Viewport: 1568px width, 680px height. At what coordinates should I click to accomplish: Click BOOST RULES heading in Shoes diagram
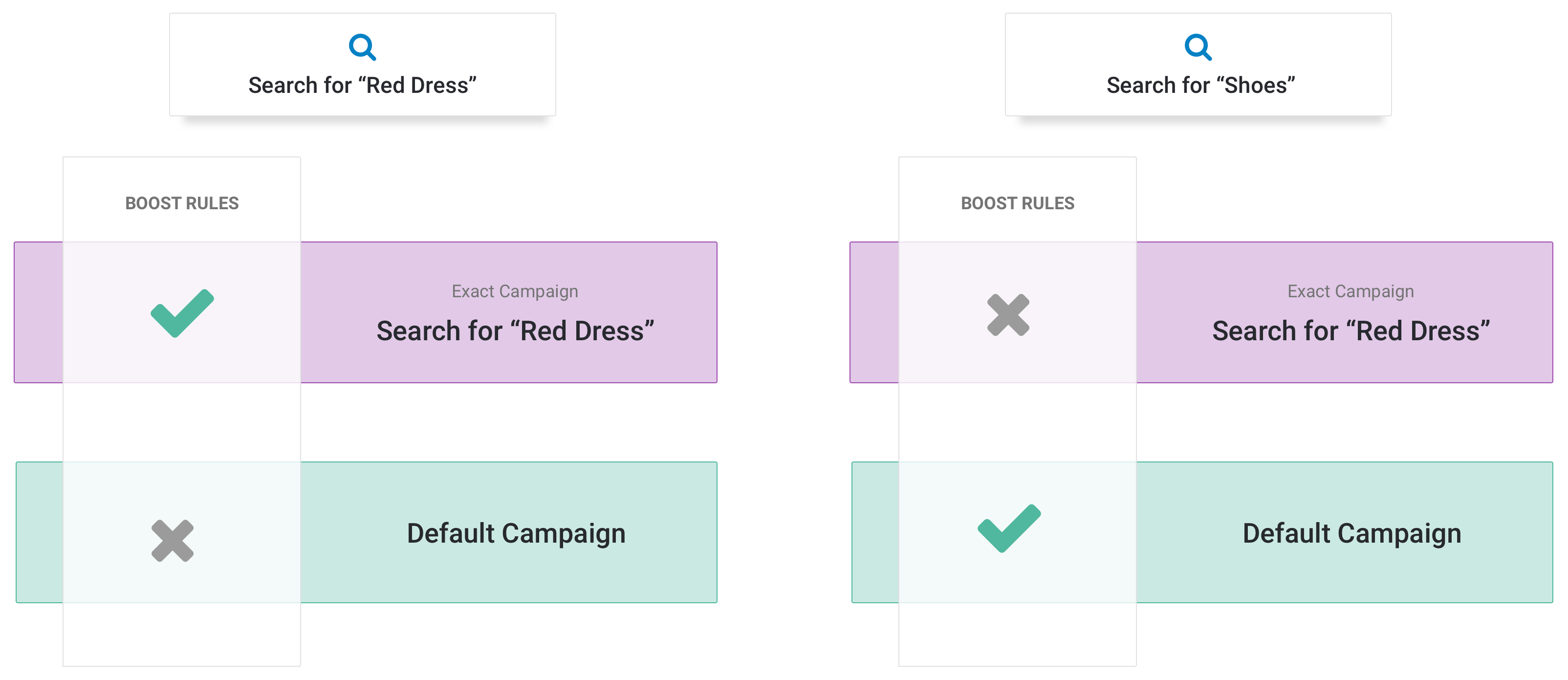pyautogui.click(x=1017, y=203)
